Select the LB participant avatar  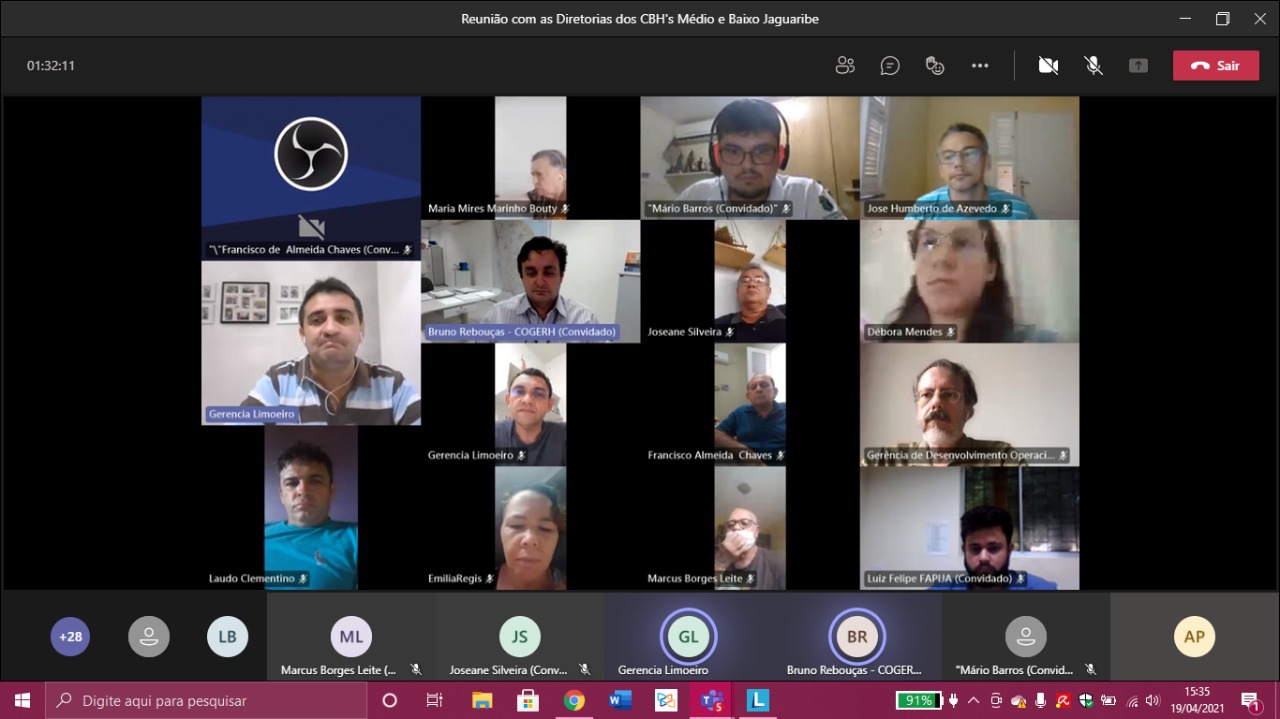(x=227, y=637)
